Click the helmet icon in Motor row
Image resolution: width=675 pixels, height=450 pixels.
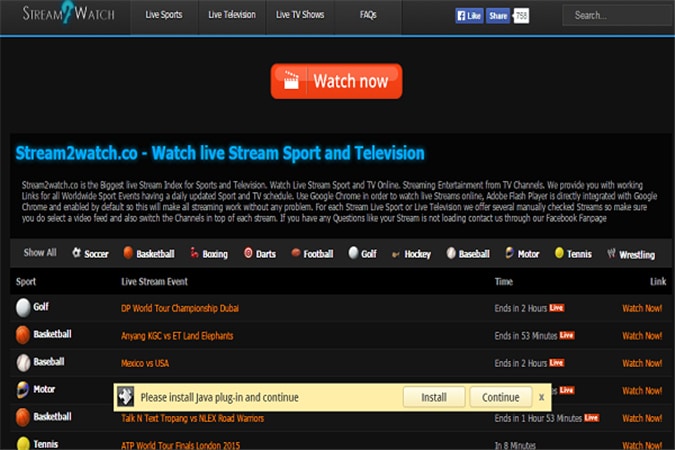[x=23, y=390]
